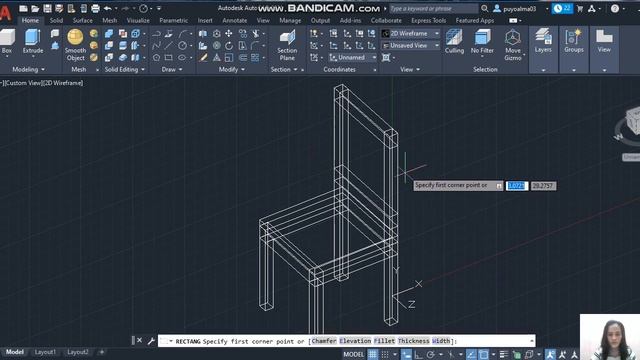This screenshot has height=360, width=640.
Task: Click the Rotate tool in Modify panel
Action: (x=229, y=46)
